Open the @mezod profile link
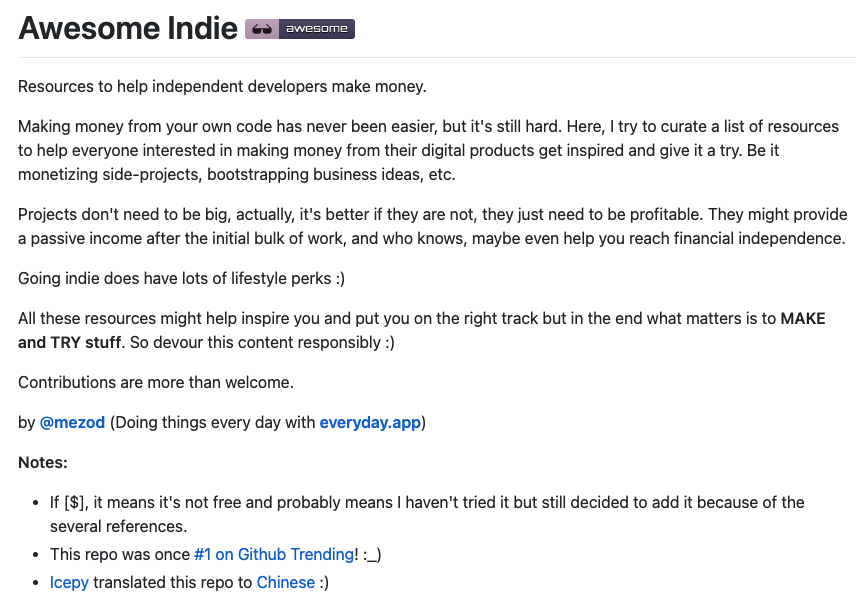The height and width of the screenshot is (609, 866). tap(72, 422)
